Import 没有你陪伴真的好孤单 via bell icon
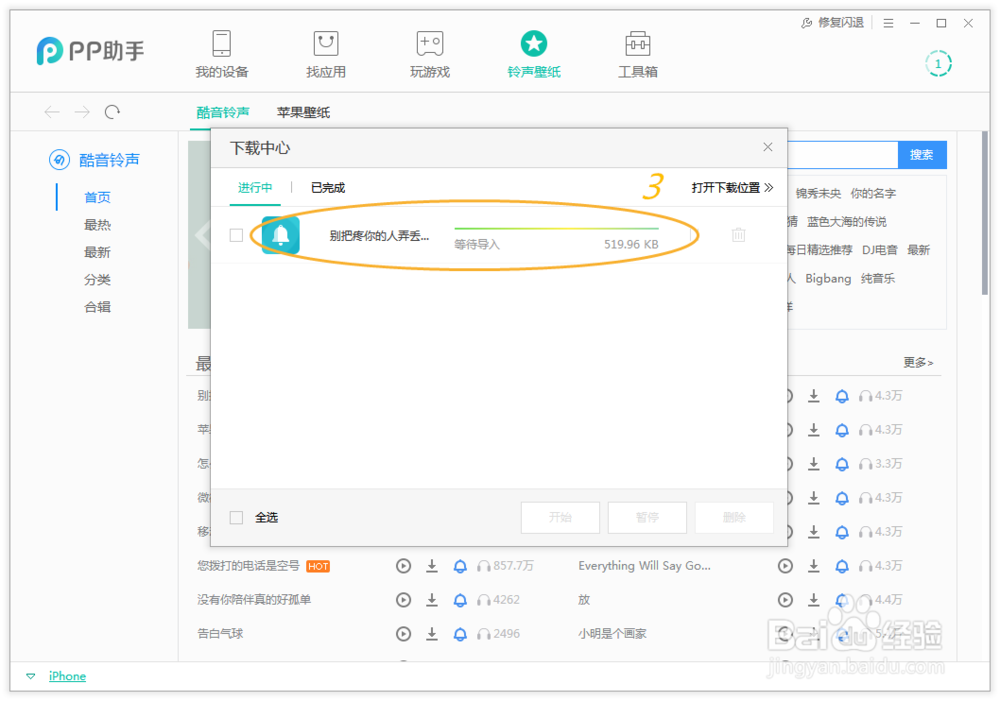This screenshot has width=1000, height=701. [x=460, y=600]
